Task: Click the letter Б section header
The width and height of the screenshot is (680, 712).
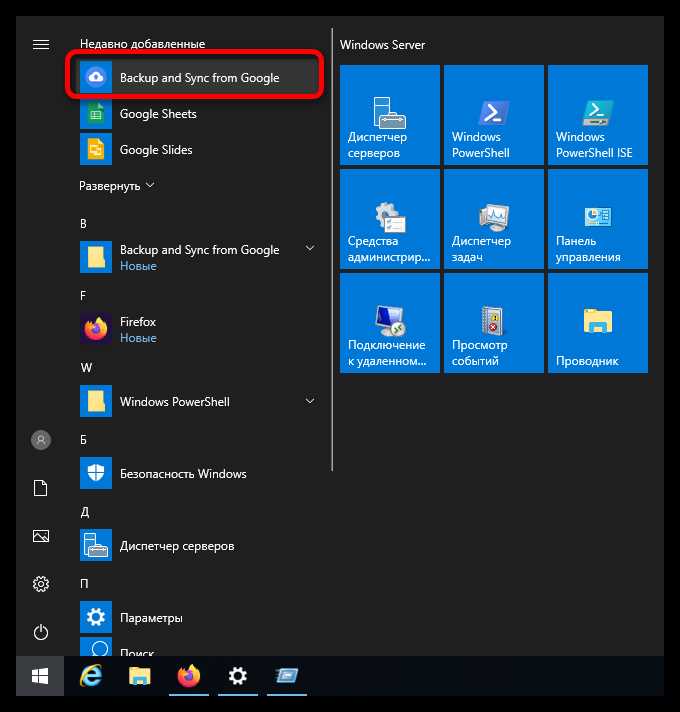Action: pos(84,440)
